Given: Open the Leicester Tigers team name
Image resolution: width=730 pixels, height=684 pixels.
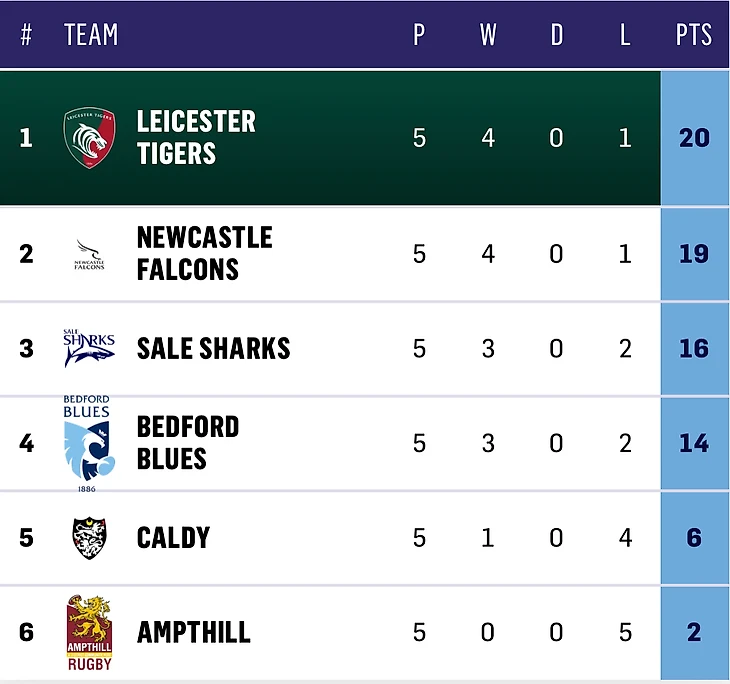Looking at the screenshot, I should click(196, 137).
